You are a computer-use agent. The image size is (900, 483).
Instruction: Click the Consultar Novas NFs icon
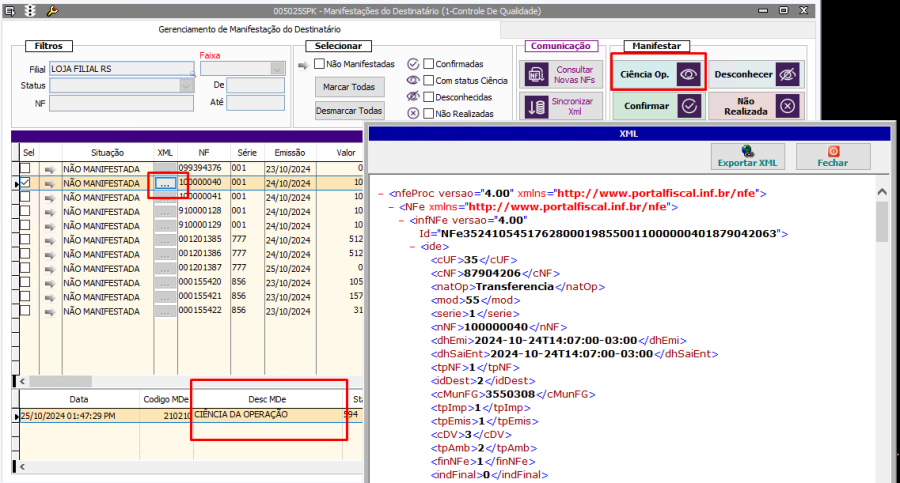[536, 75]
